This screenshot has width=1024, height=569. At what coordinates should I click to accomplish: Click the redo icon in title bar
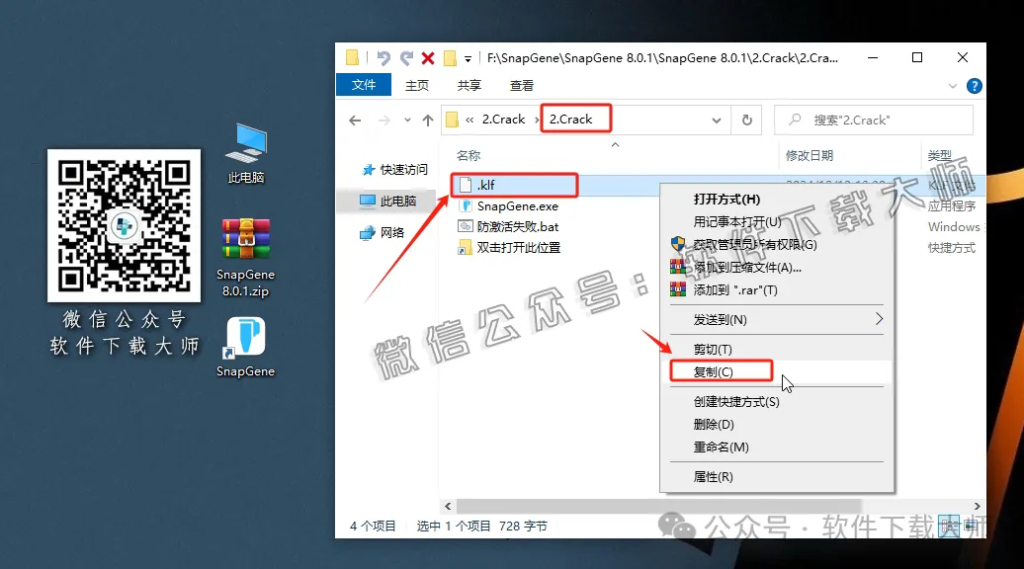pyautogui.click(x=406, y=58)
